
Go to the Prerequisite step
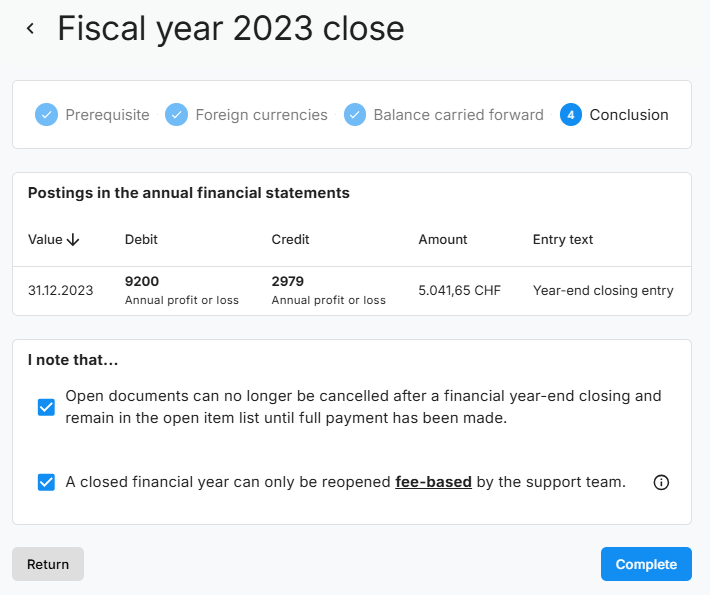[107, 115]
